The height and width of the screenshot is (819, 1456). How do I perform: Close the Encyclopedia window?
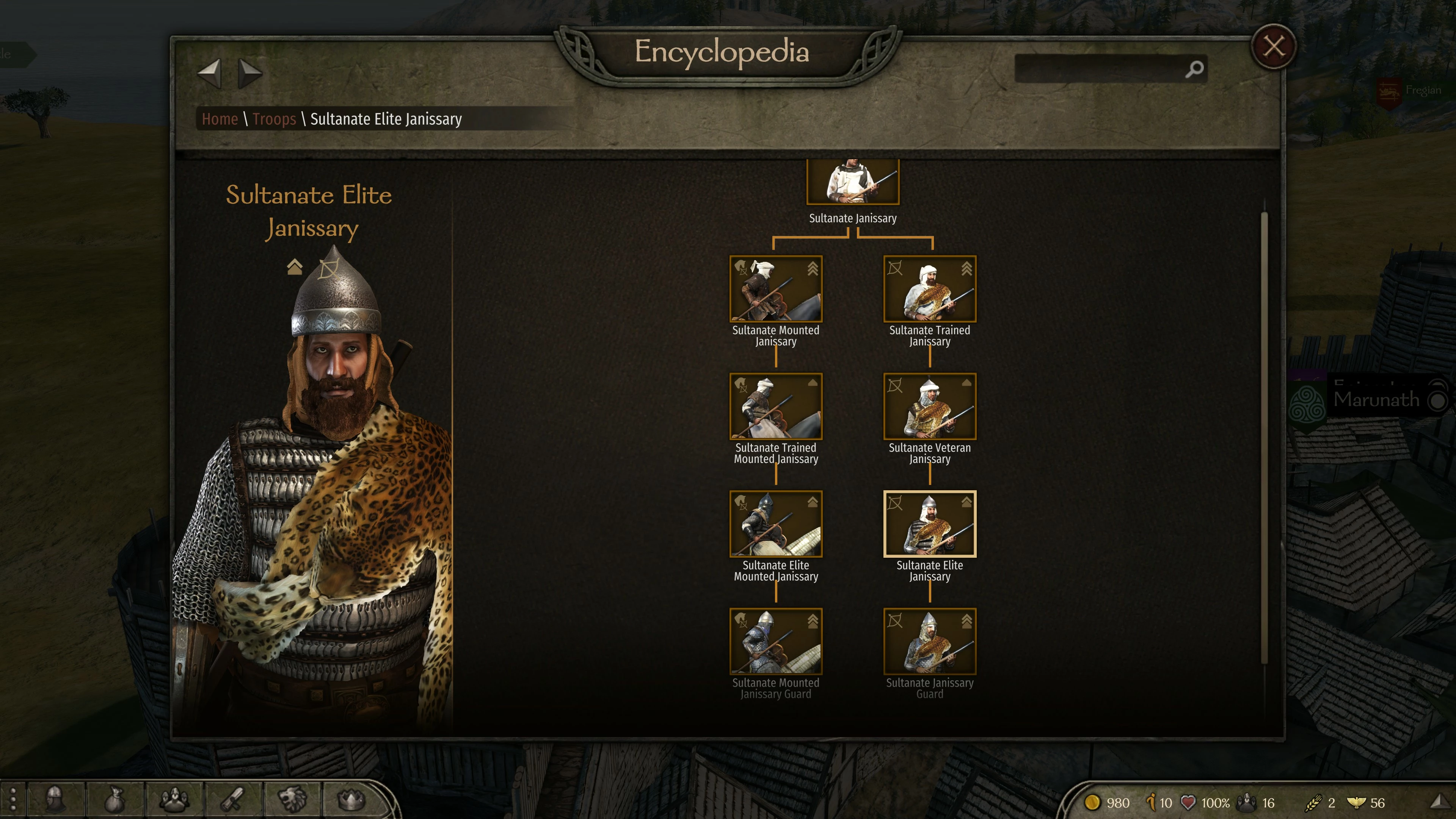coord(1273,46)
